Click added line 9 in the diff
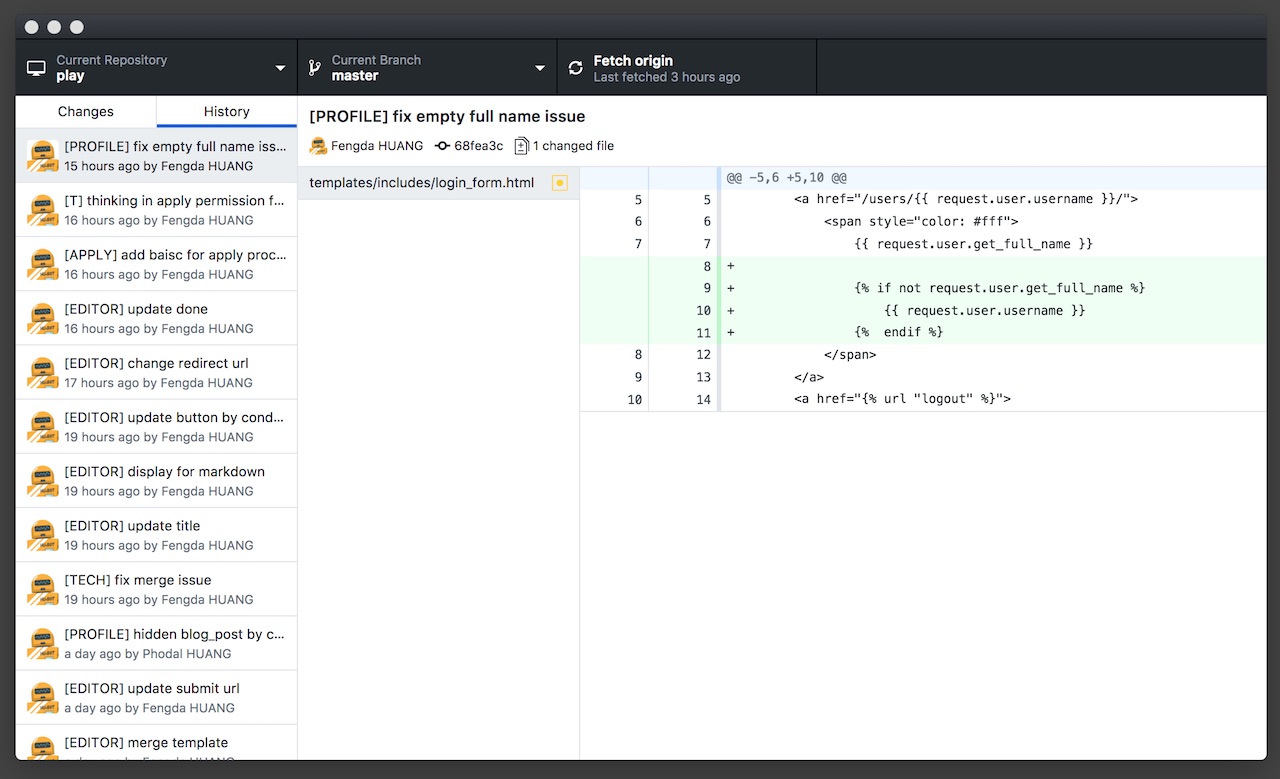 998,288
